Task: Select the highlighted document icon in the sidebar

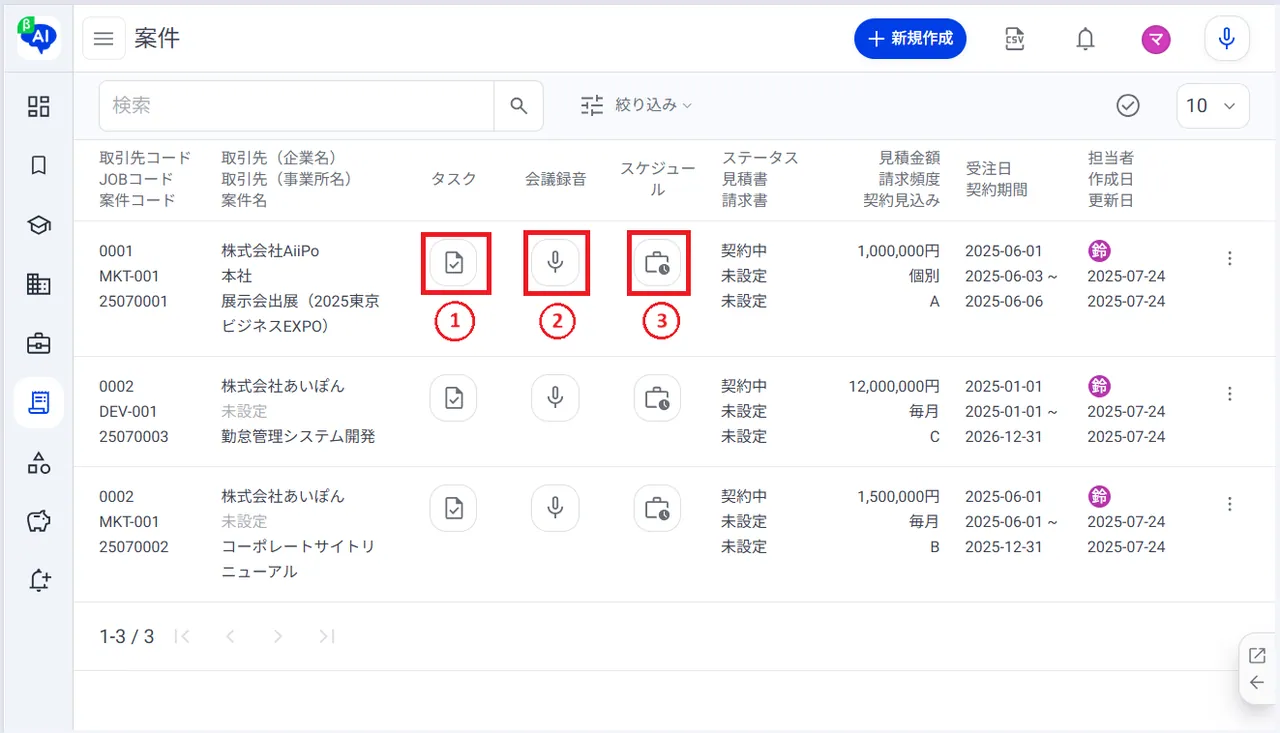Action: 38,403
